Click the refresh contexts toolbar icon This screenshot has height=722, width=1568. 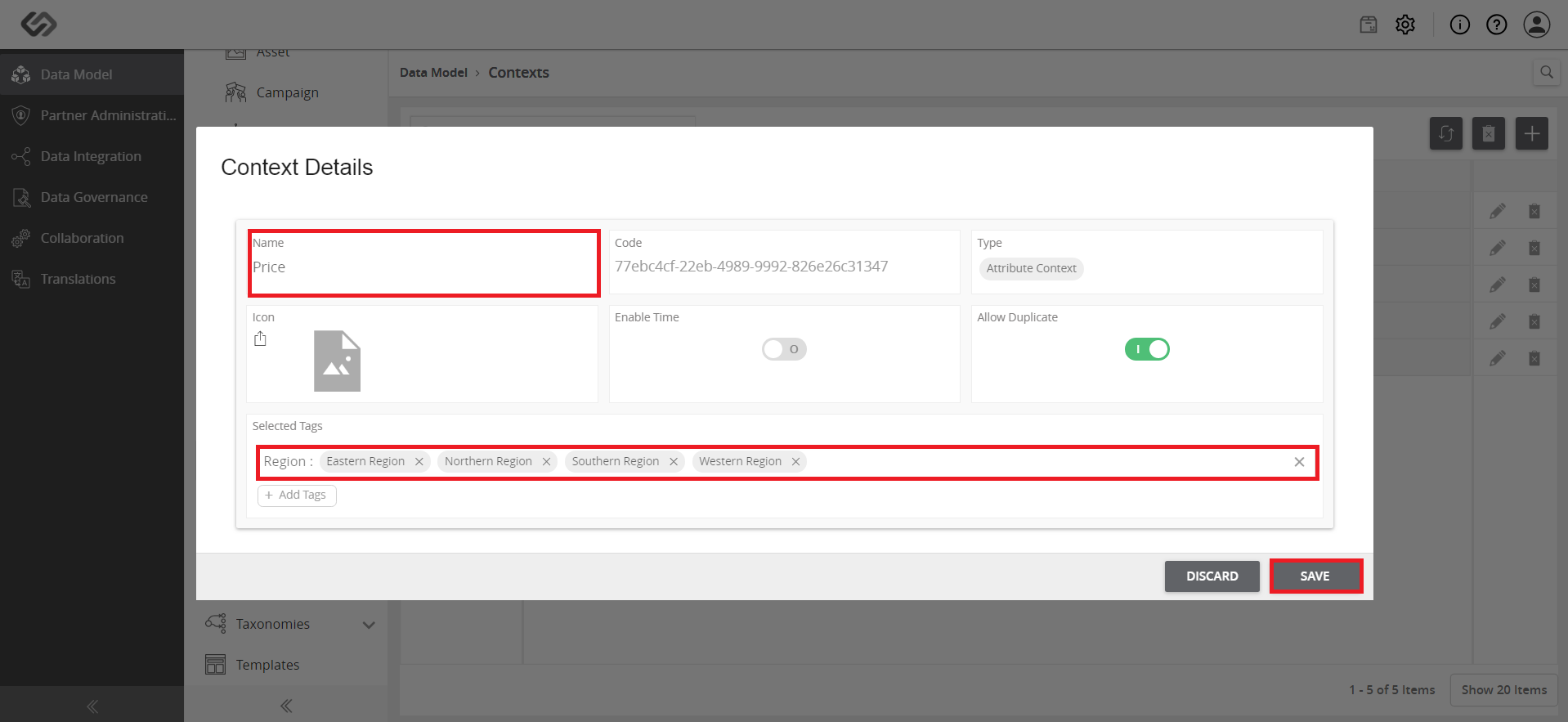(1446, 133)
